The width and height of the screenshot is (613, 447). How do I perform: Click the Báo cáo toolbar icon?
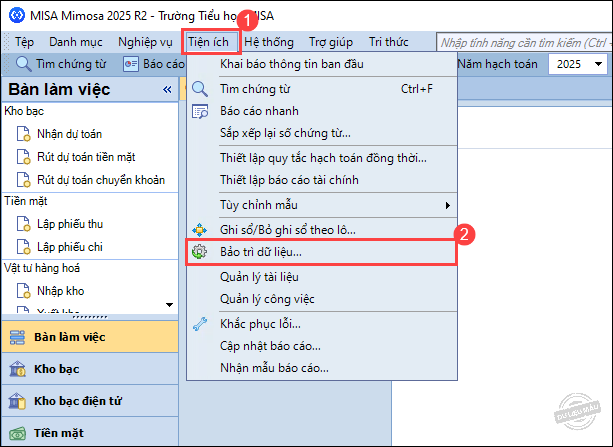131,64
